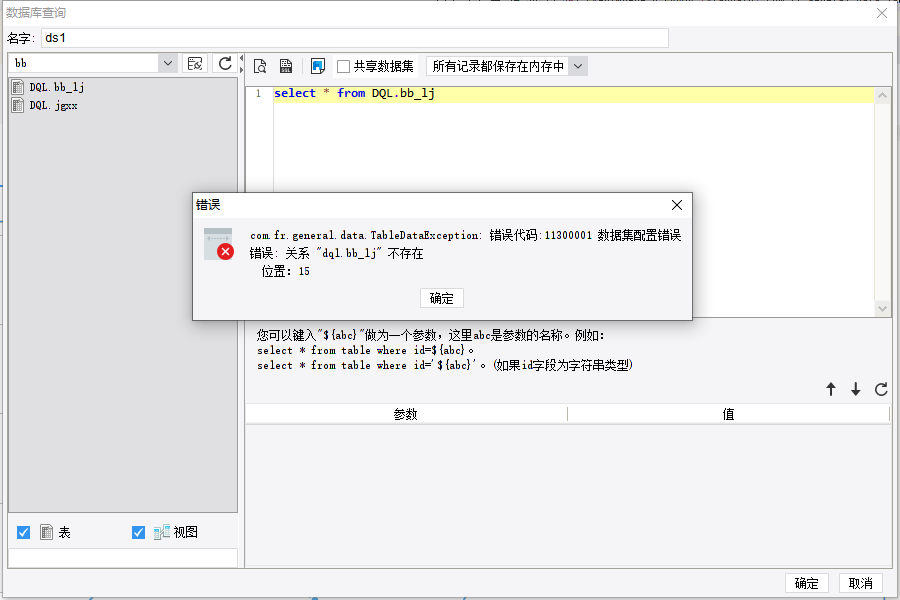Uncheck the 表 checkbox

click(x=24, y=533)
